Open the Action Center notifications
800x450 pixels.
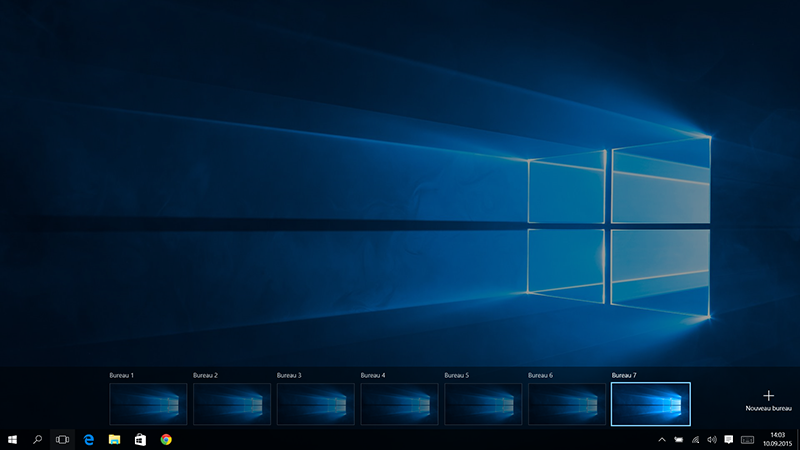click(x=729, y=439)
